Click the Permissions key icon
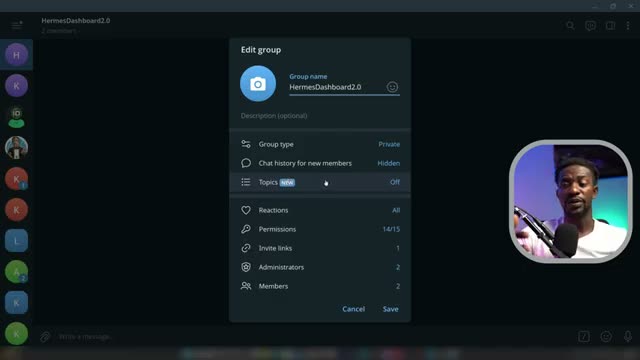Viewport: 640px width, 360px height. tap(246, 229)
